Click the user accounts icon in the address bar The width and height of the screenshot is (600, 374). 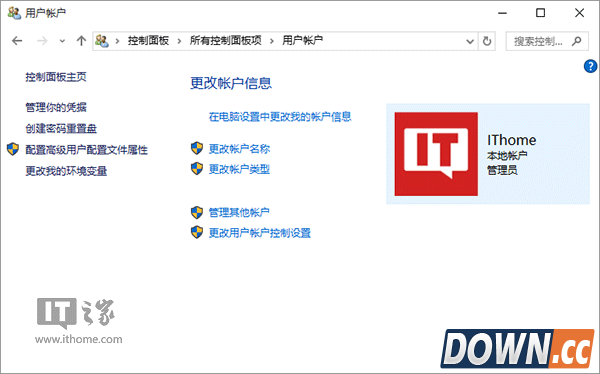102,41
